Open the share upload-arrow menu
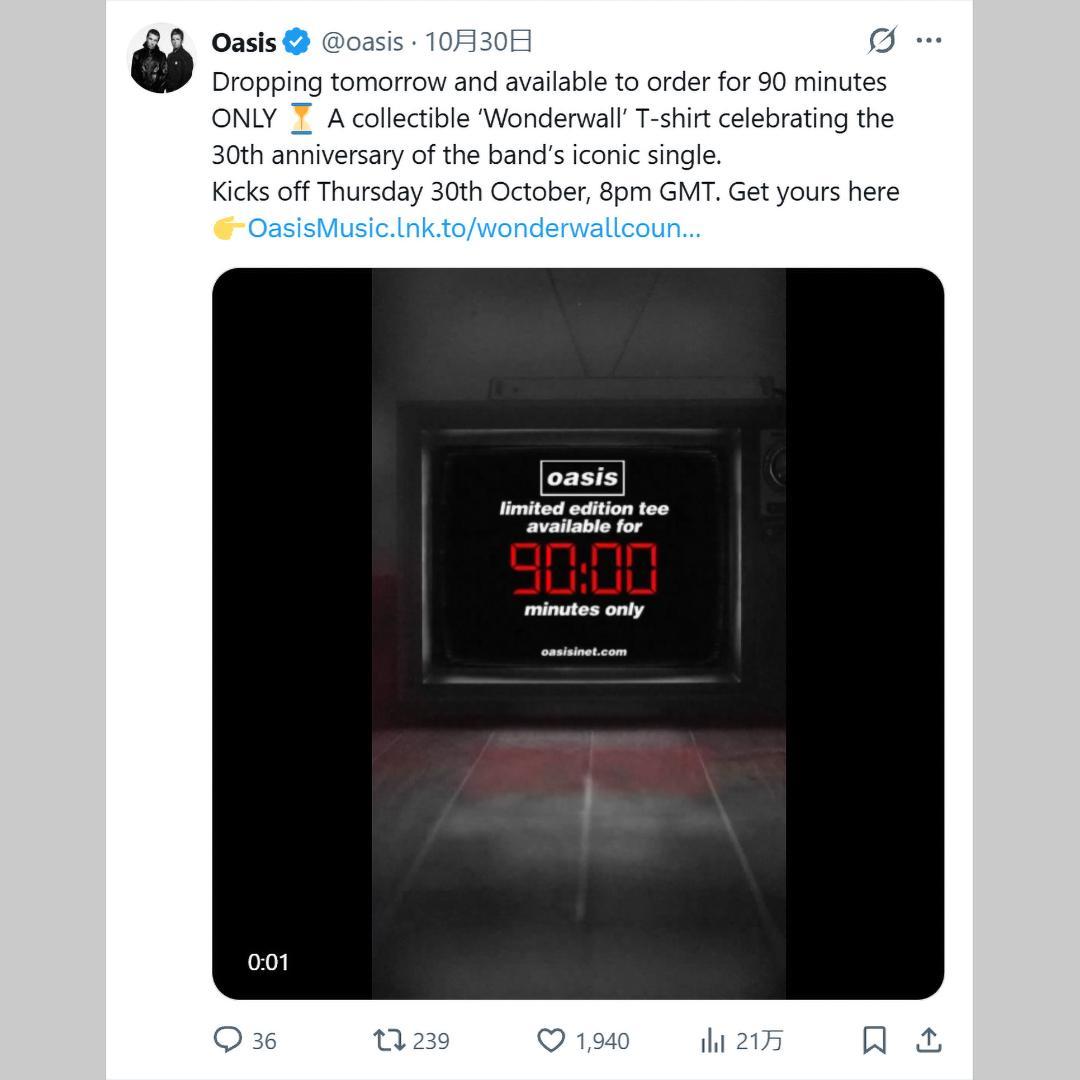Viewport: 1080px width, 1080px height. click(x=929, y=1040)
